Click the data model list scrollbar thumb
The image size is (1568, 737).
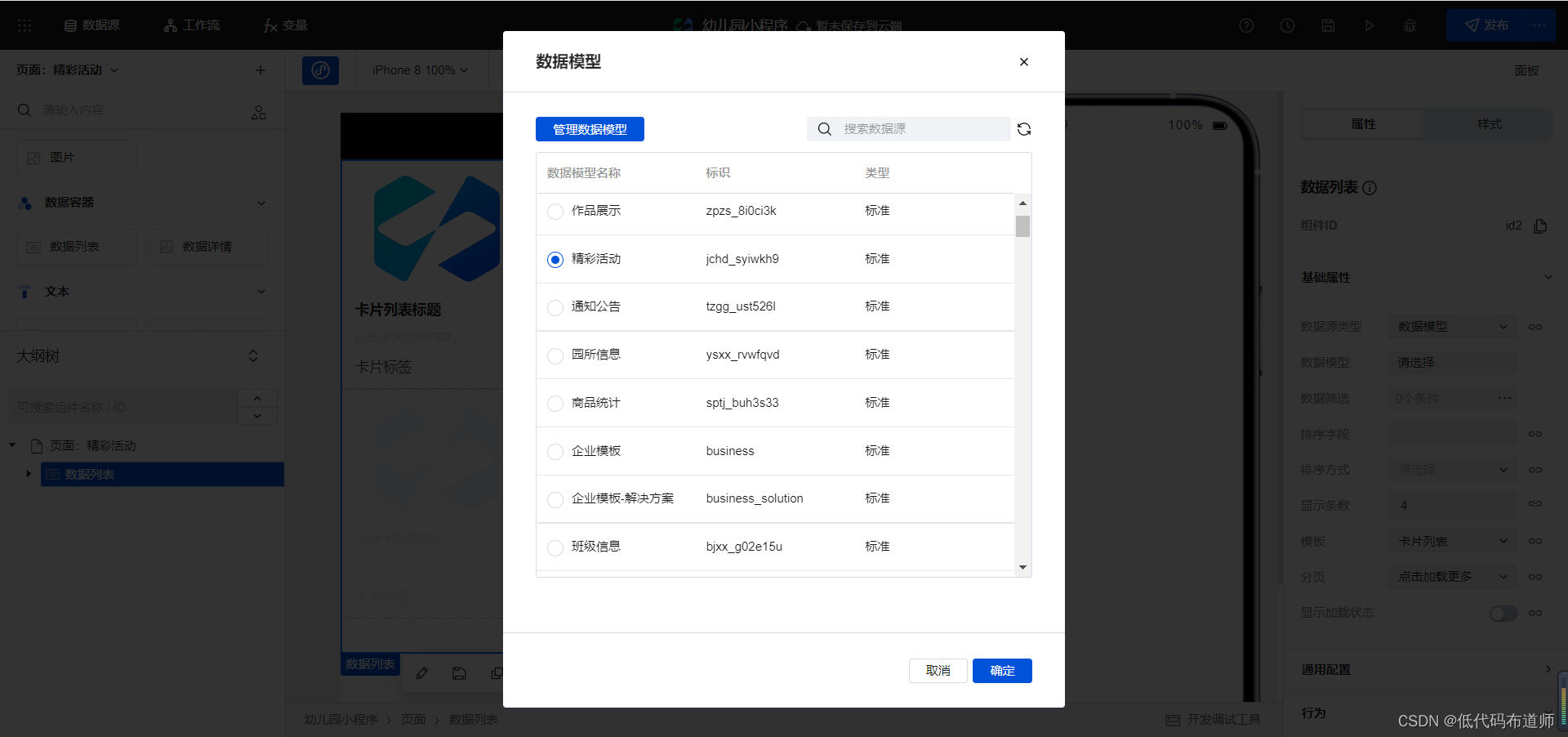(1022, 226)
